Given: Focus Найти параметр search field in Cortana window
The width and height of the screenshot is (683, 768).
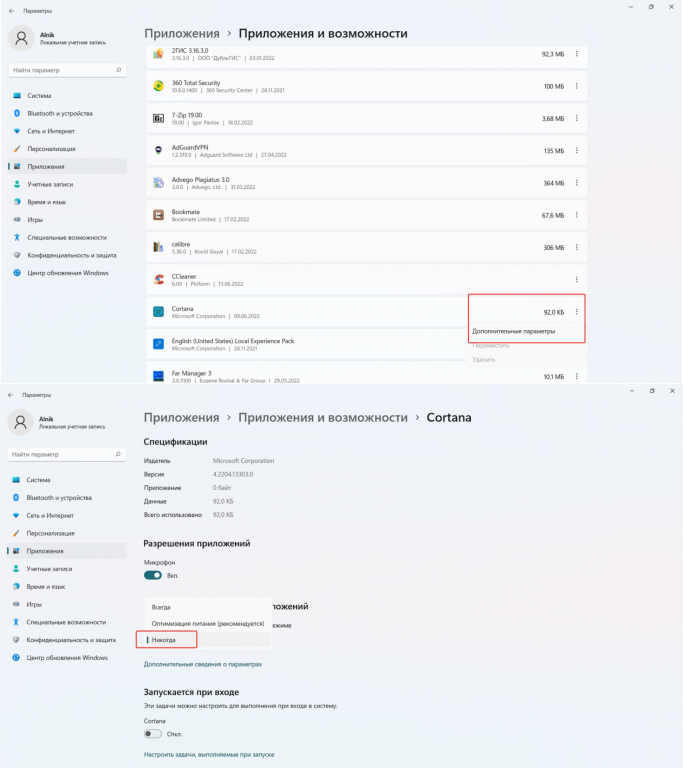Looking at the screenshot, I should click(x=67, y=455).
